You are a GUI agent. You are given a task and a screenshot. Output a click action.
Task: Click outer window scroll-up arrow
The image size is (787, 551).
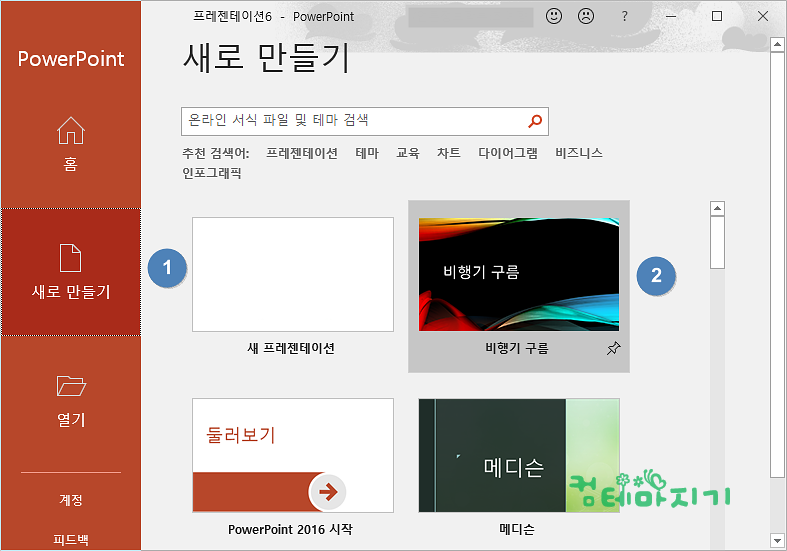[777, 45]
